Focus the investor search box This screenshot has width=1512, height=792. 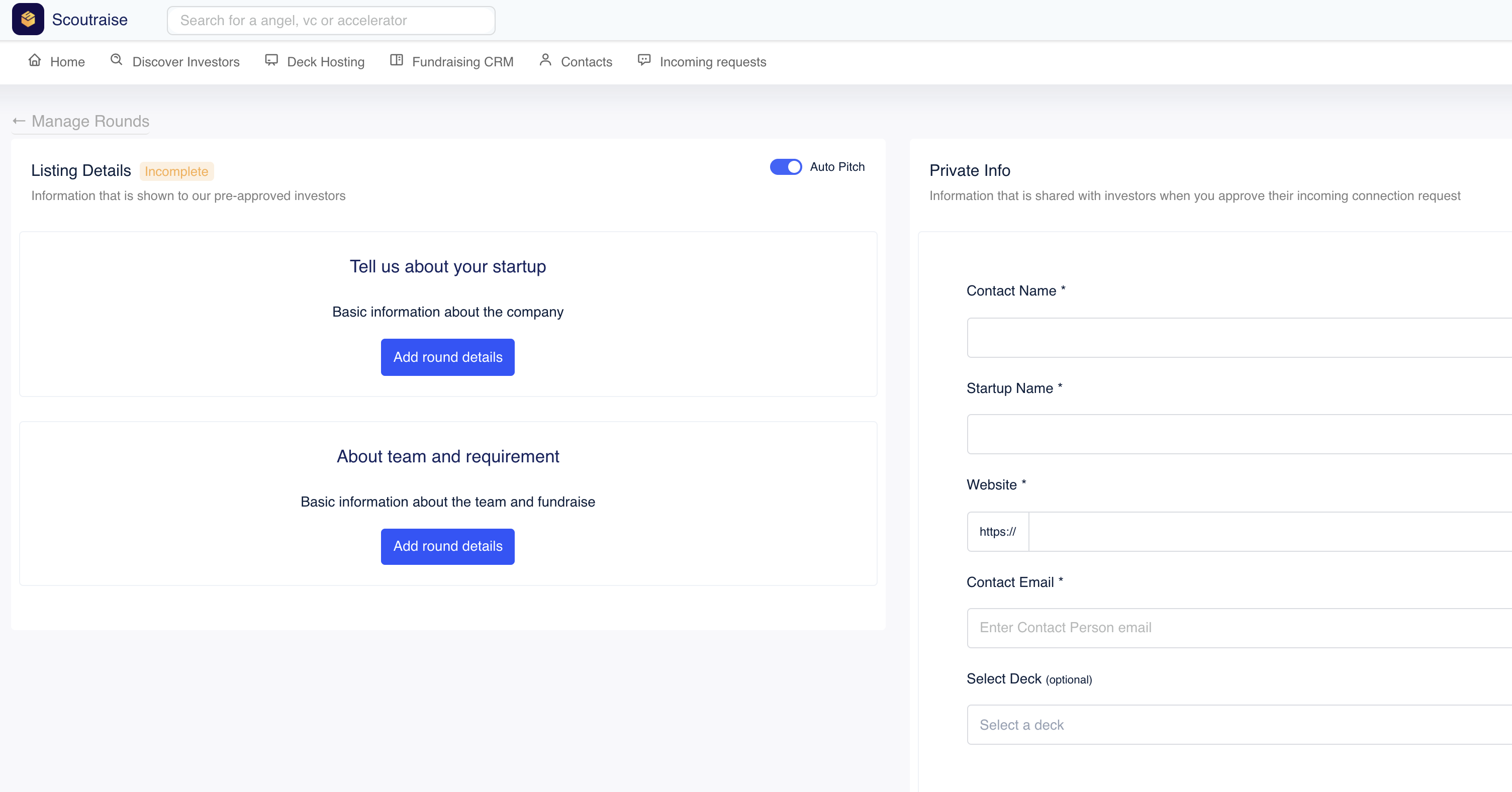pyautogui.click(x=331, y=21)
